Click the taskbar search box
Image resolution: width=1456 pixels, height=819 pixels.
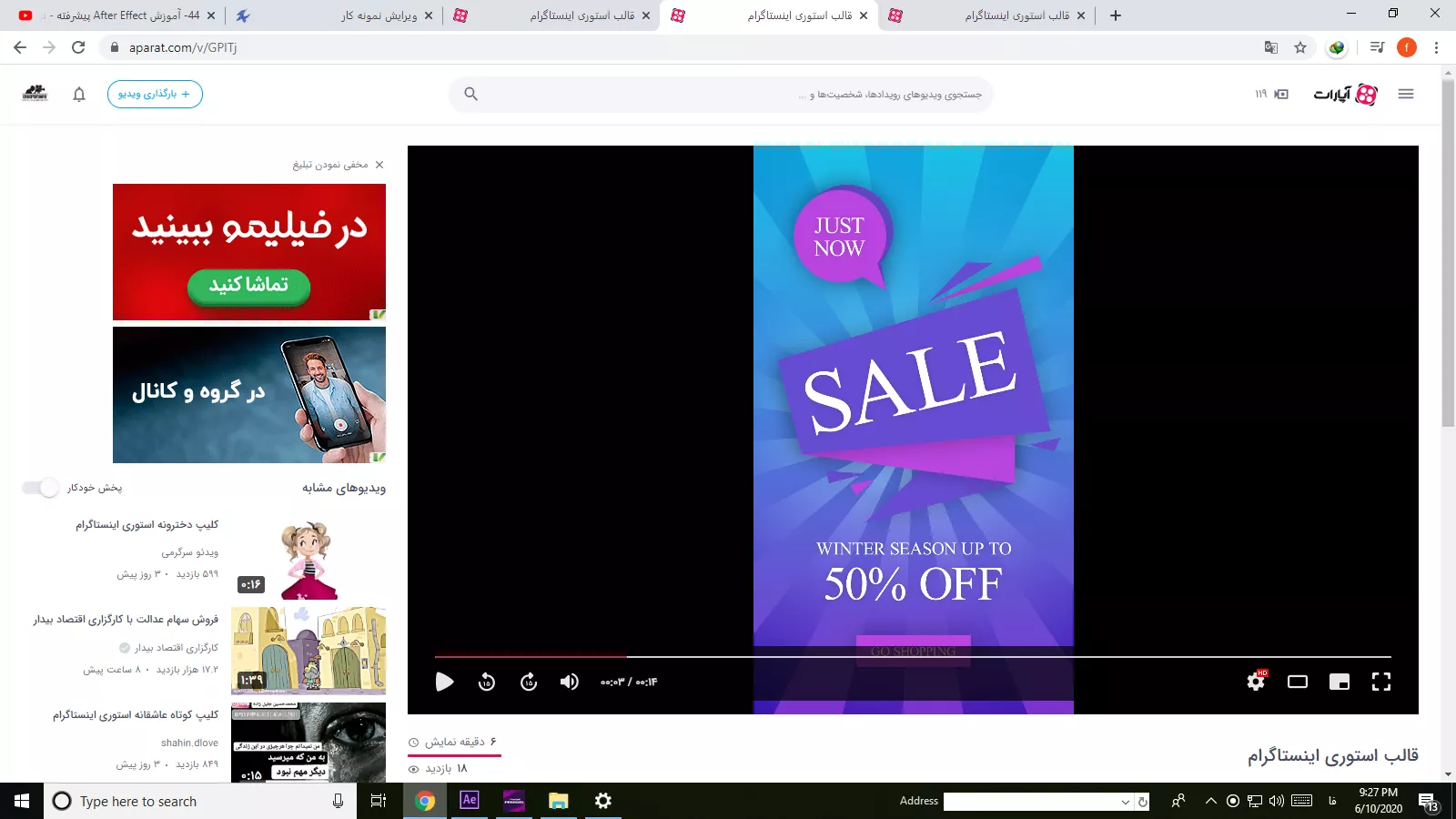point(200,801)
